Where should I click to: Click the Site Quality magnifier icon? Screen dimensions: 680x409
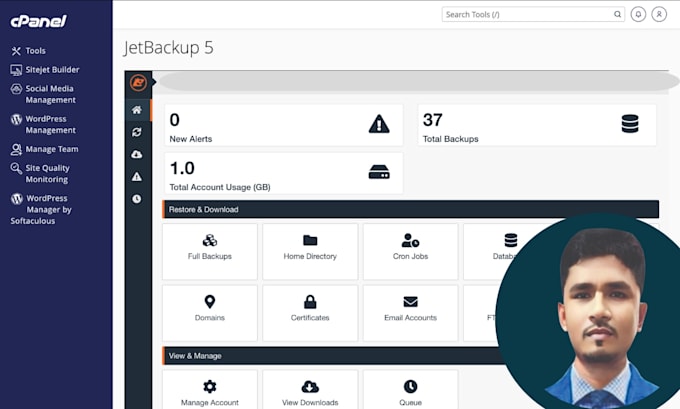pyautogui.click(x=16, y=168)
